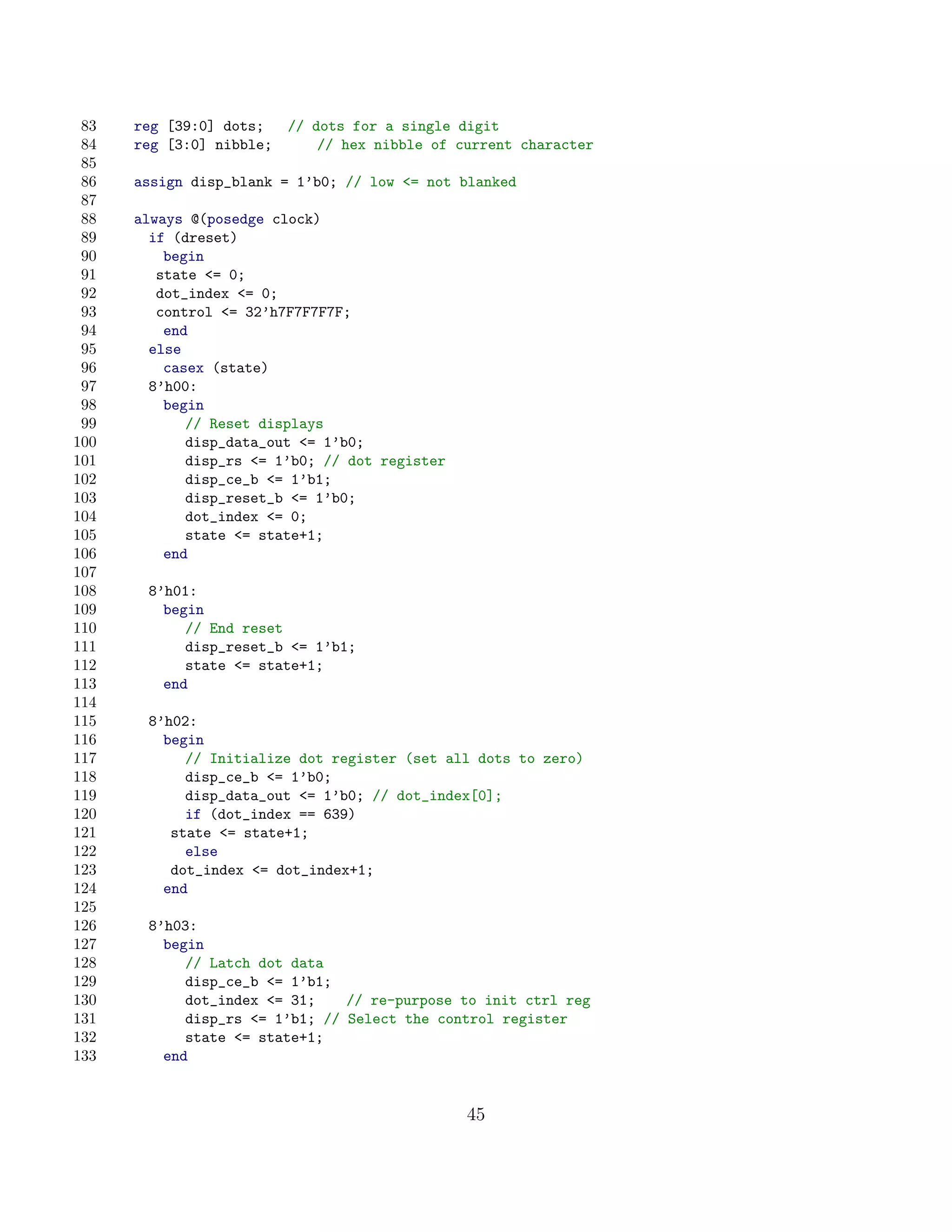Click 'if (dreset)' condition
This screenshot has width=952, height=1232.
[x=193, y=238]
